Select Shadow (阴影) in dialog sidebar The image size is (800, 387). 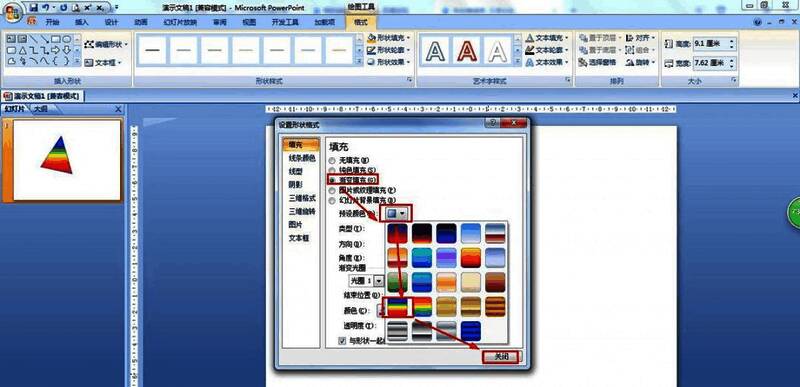[x=295, y=185]
